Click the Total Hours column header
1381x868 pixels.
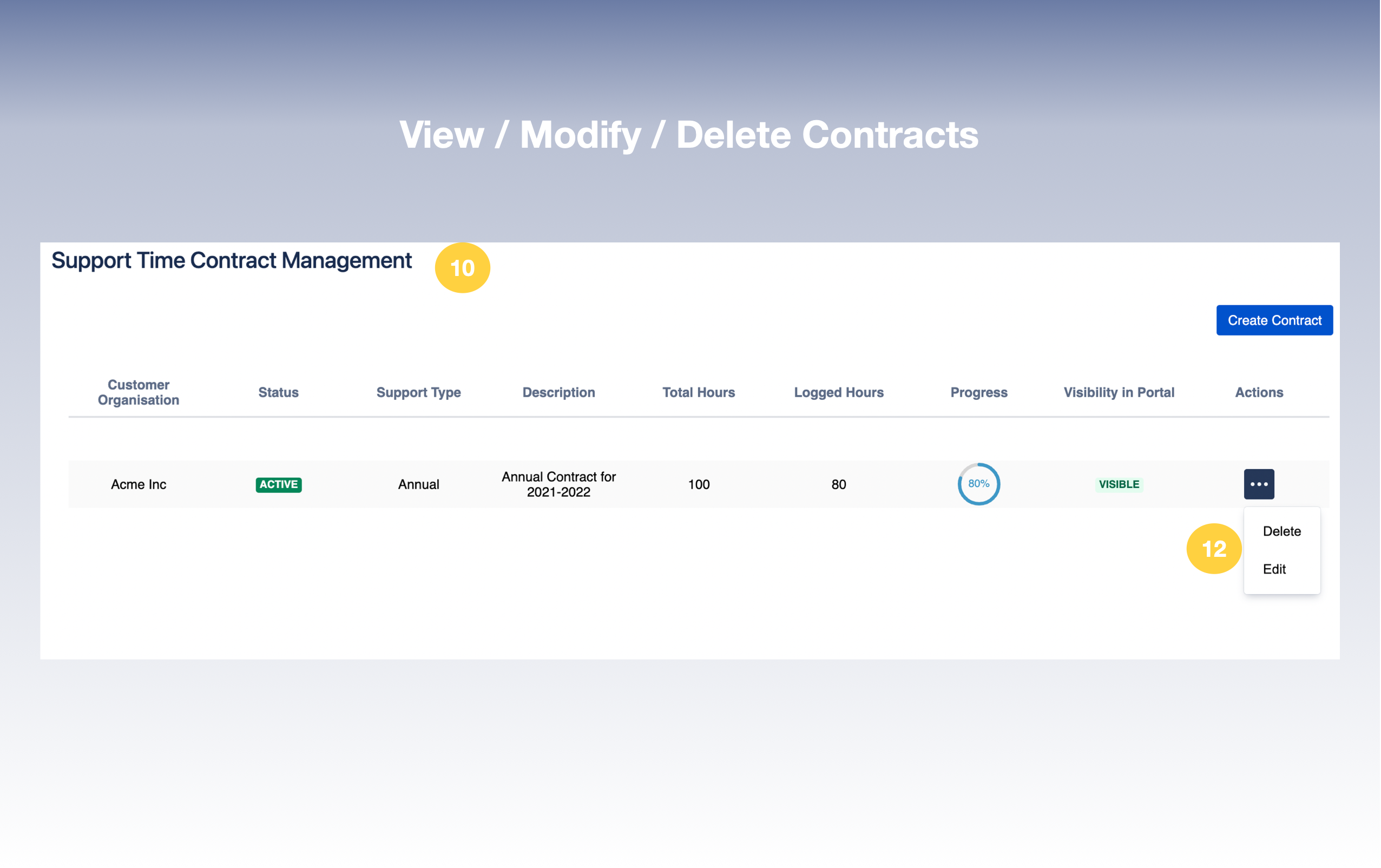pyautogui.click(x=698, y=392)
